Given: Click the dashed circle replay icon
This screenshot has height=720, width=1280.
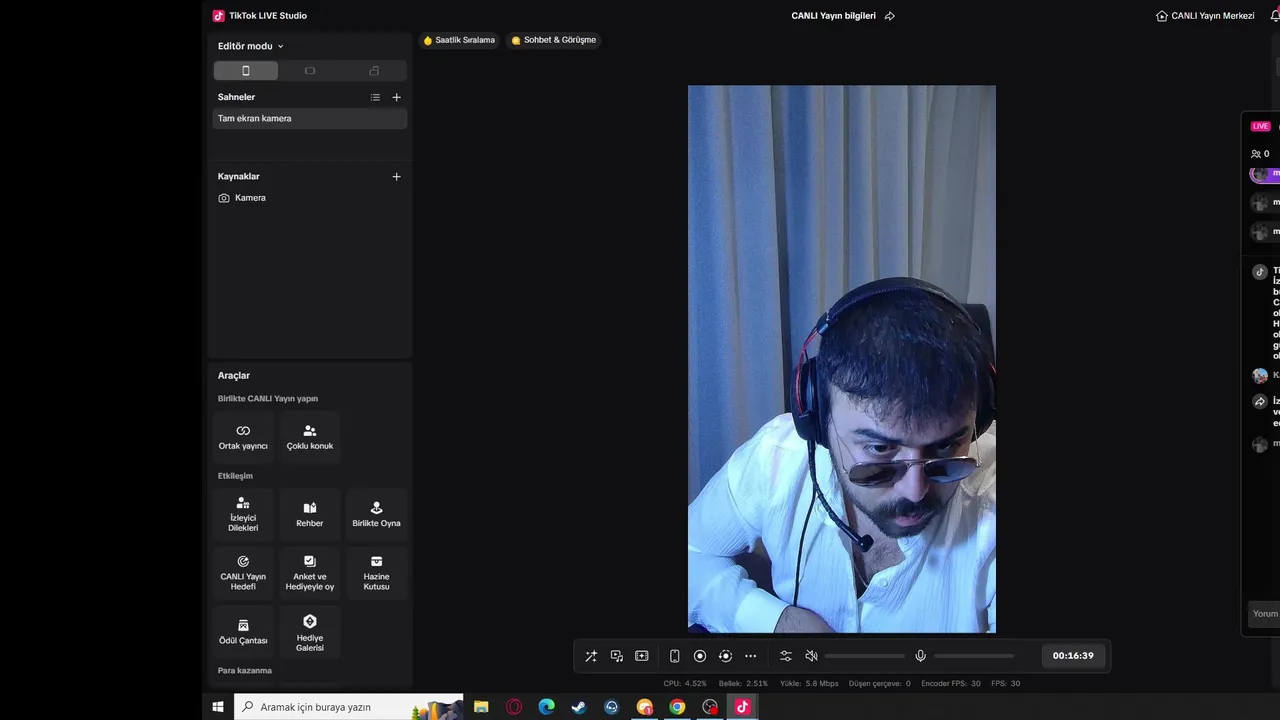Looking at the screenshot, I should (725, 656).
